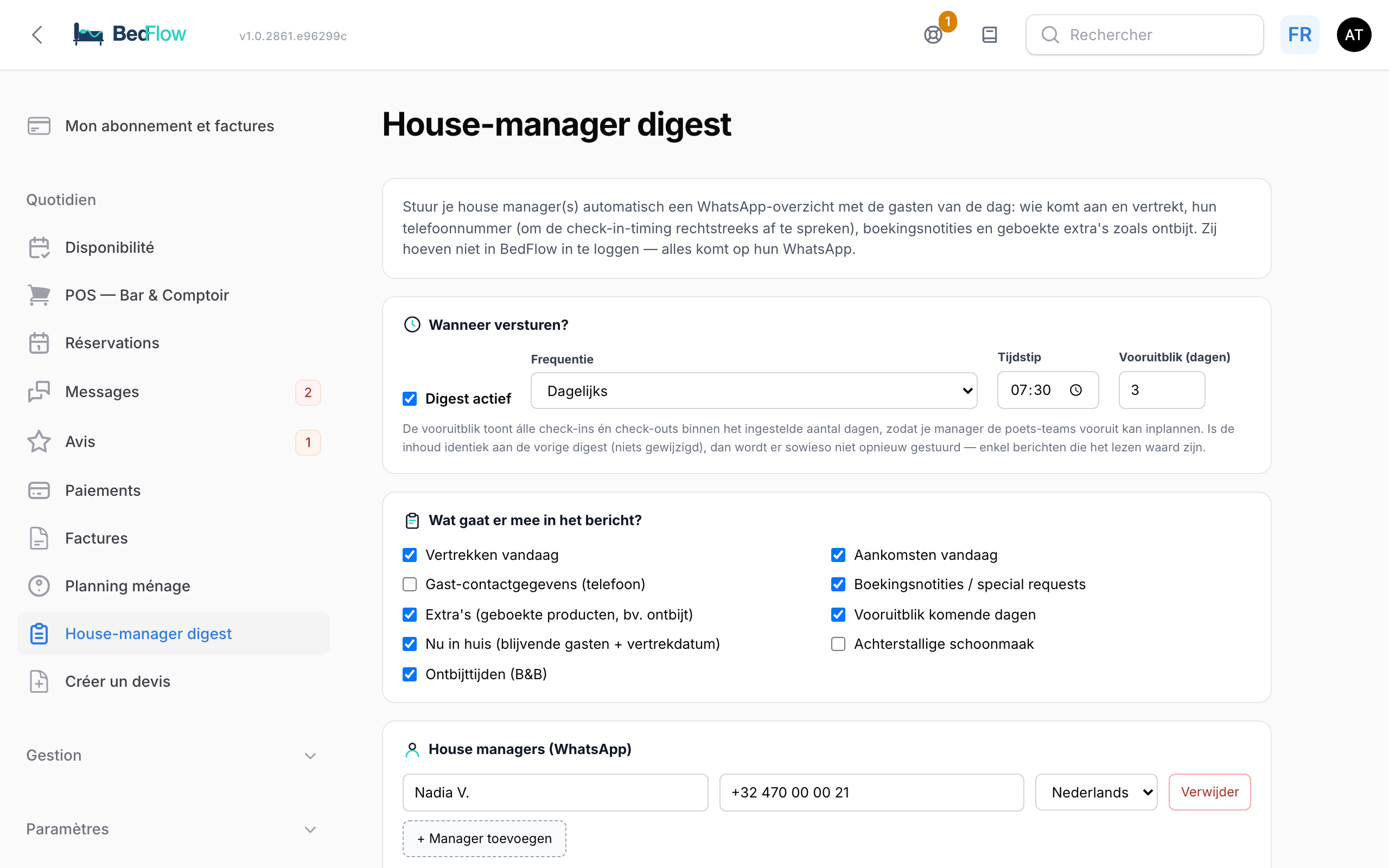Screen dimensions: 1389x868
Task: Click the Planning ménage icon
Action: click(39, 585)
